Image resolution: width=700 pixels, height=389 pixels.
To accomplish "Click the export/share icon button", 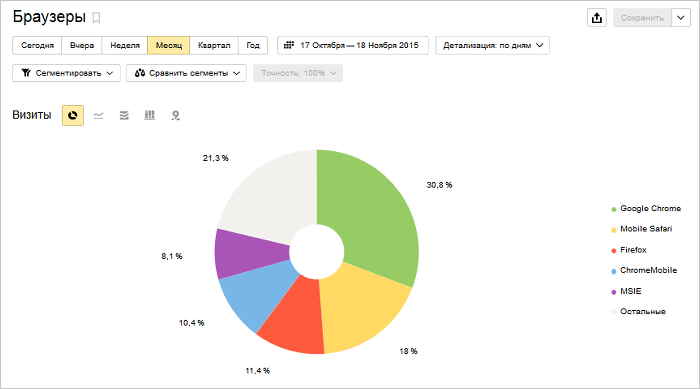I will [x=596, y=18].
